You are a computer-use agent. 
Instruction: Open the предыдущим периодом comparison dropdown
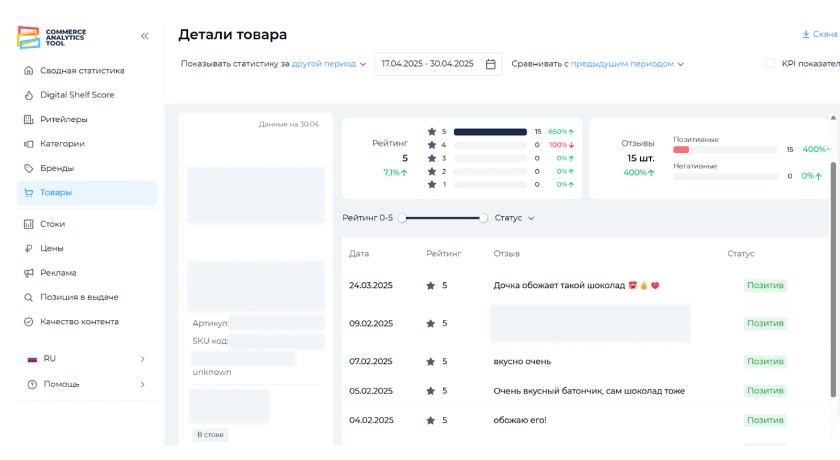click(x=627, y=64)
